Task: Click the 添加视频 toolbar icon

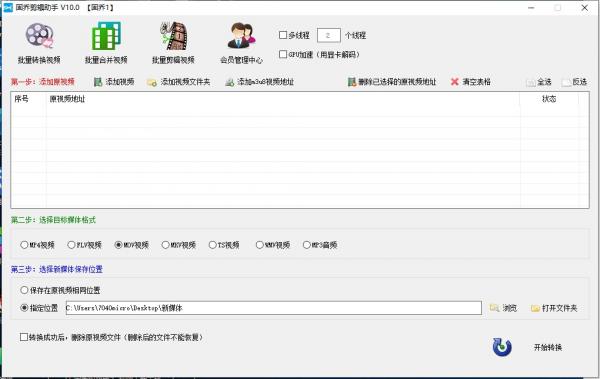Action: point(98,82)
